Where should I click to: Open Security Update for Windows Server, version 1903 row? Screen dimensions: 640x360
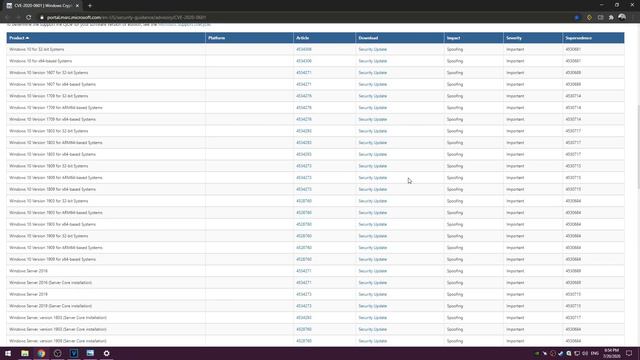(x=373, y=329)
